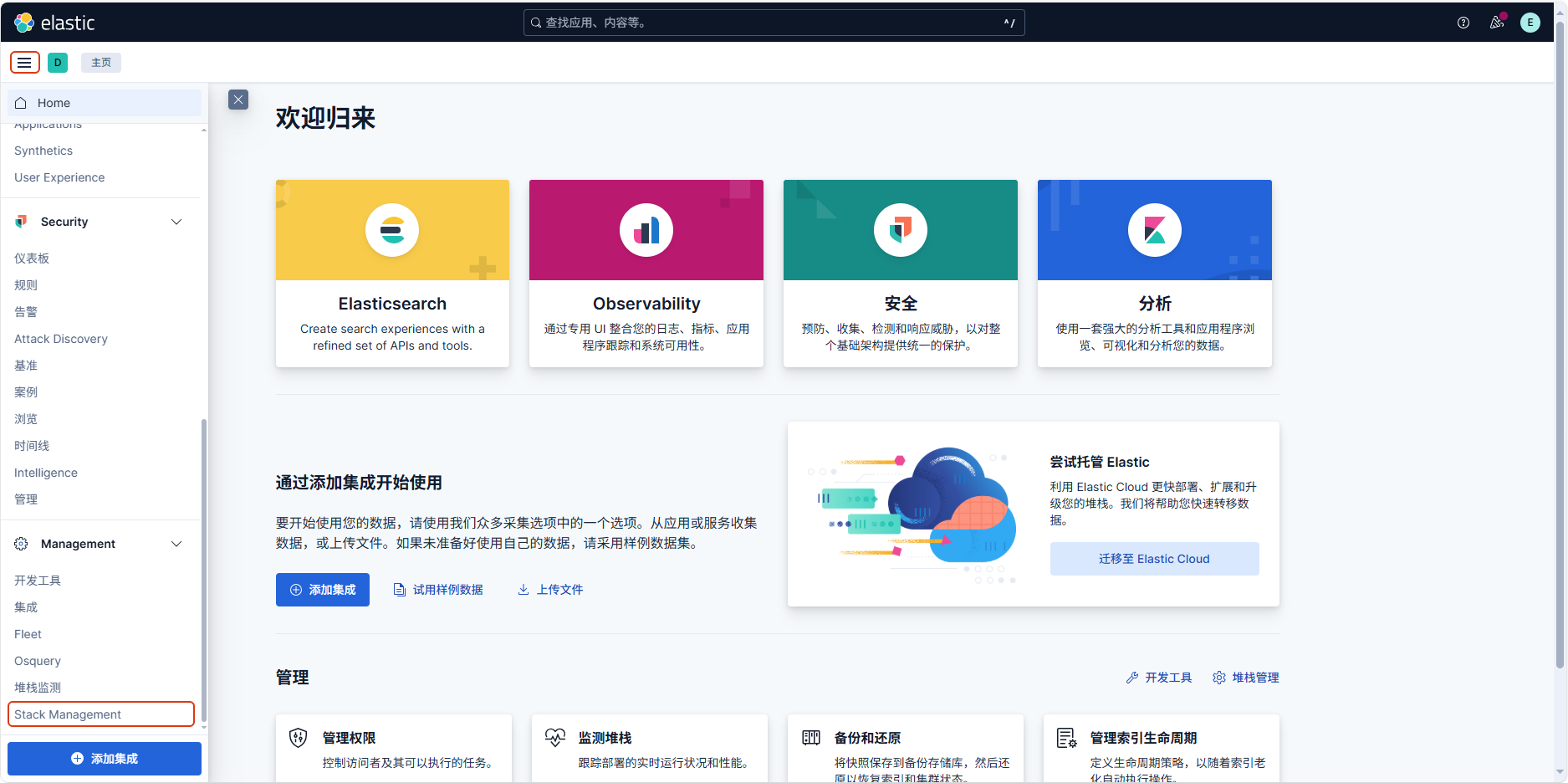Open 案例 in the Security menu
This screenshot has width=1568, height=783.
(x=26, y=392)
